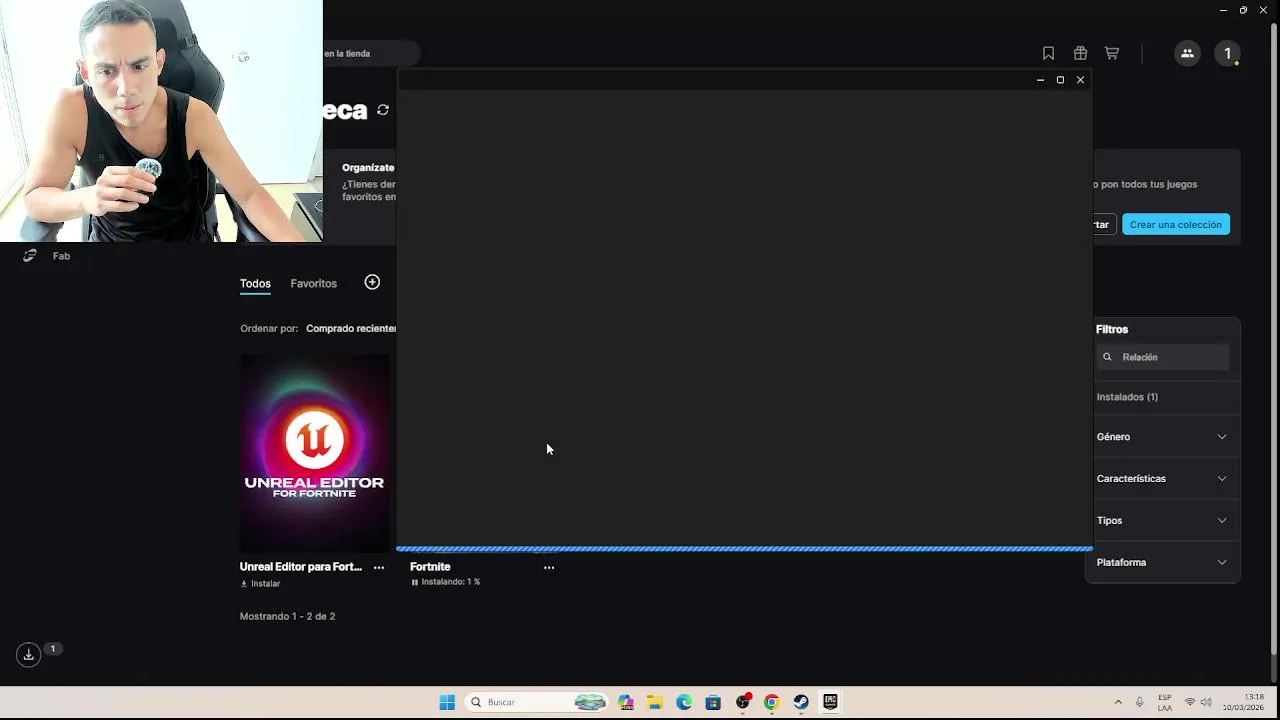Open the Fortnite game title

[430, 567]
